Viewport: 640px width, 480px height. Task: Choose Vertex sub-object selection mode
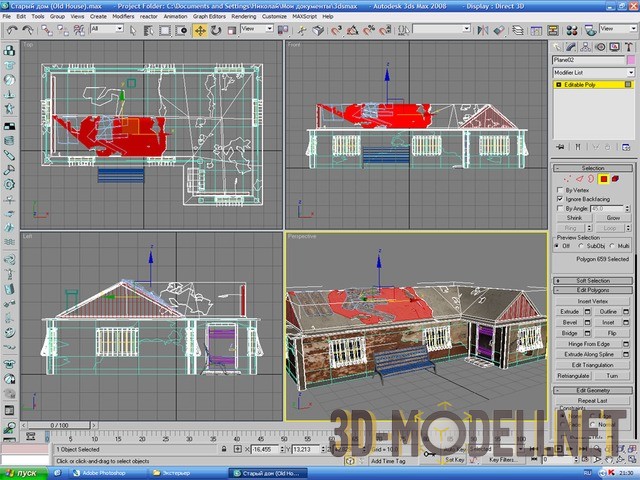[566, 179]
